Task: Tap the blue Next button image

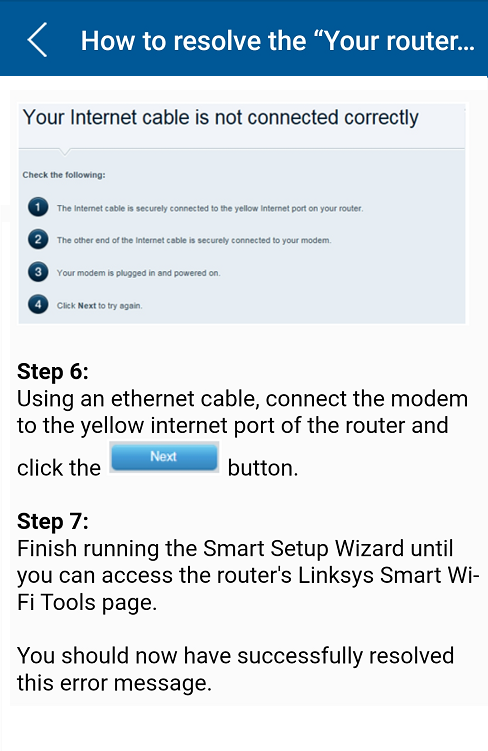Action: [164, 457]
